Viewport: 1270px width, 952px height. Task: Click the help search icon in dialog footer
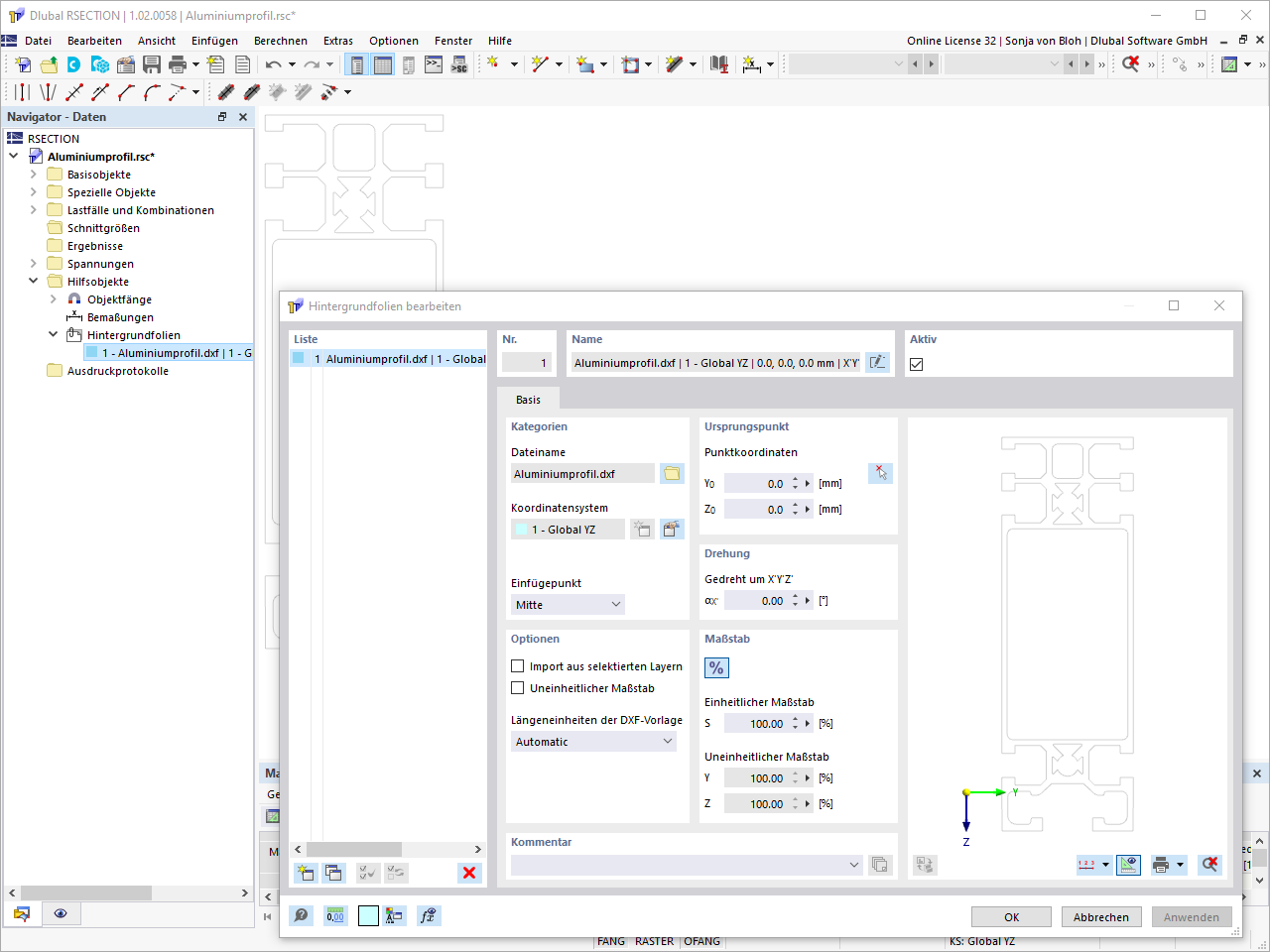301,916
